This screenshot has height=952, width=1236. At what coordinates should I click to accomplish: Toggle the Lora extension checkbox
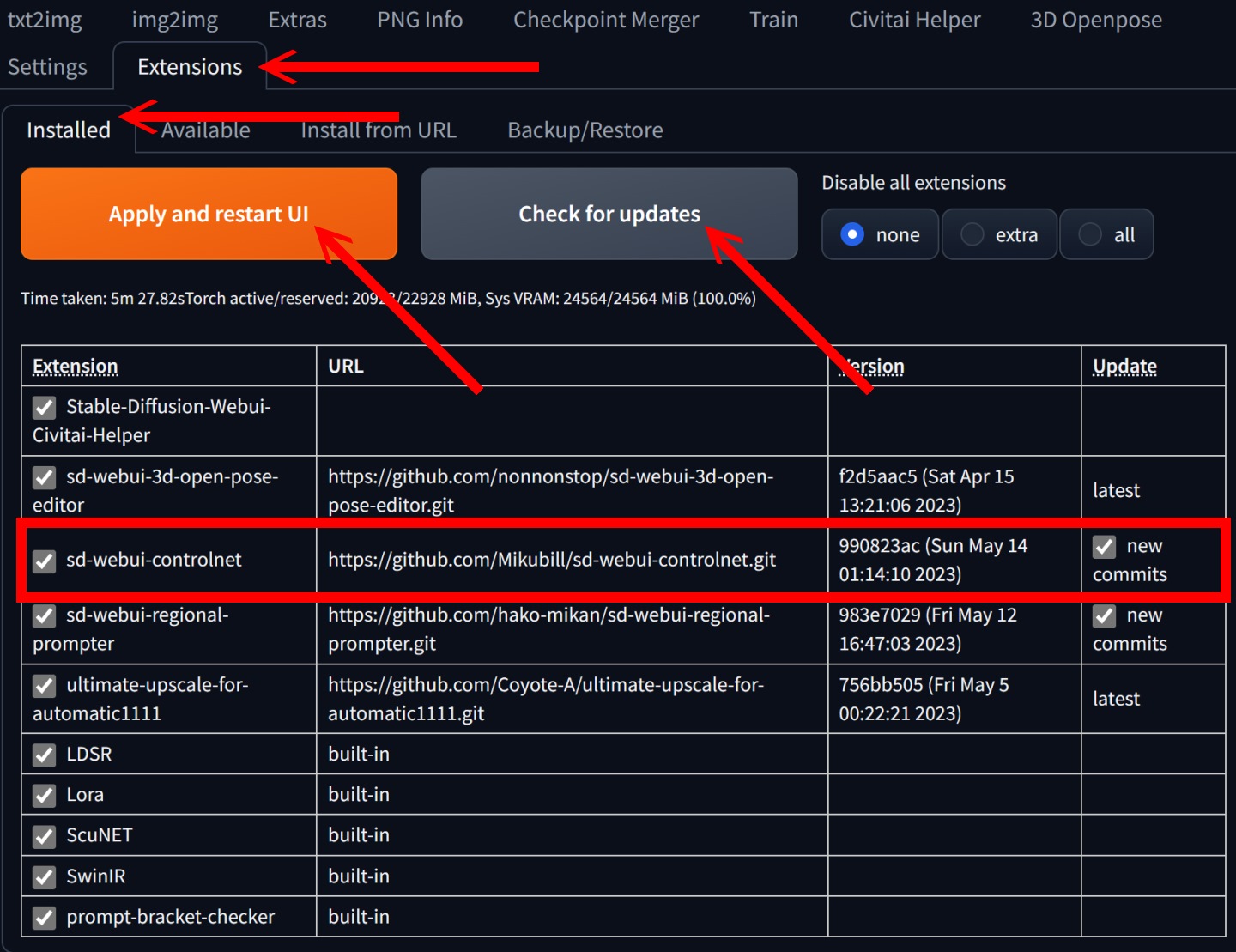tap(45, 795)
